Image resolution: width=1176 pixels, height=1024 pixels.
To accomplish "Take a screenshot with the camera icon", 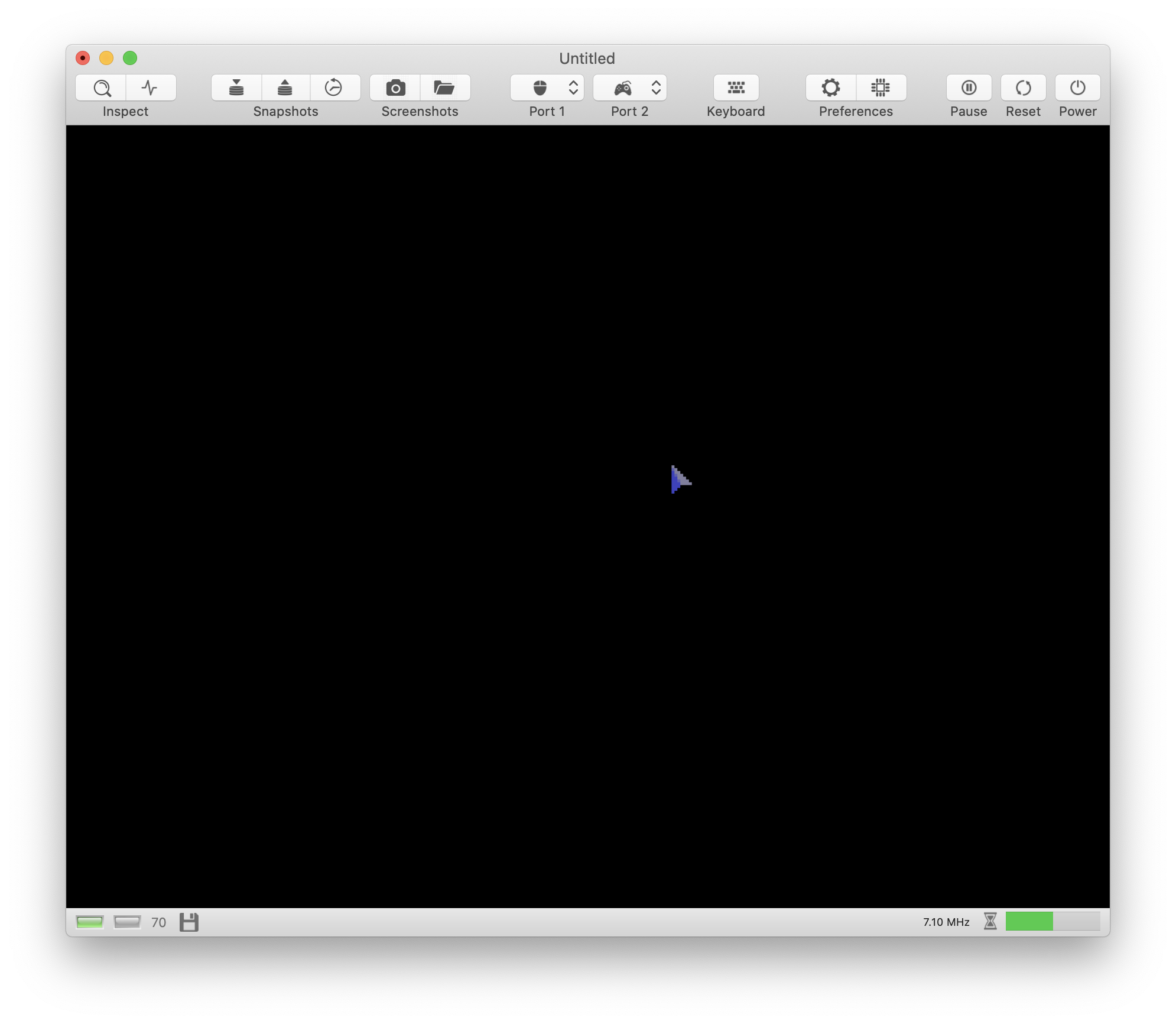I will tap(395, 88).
